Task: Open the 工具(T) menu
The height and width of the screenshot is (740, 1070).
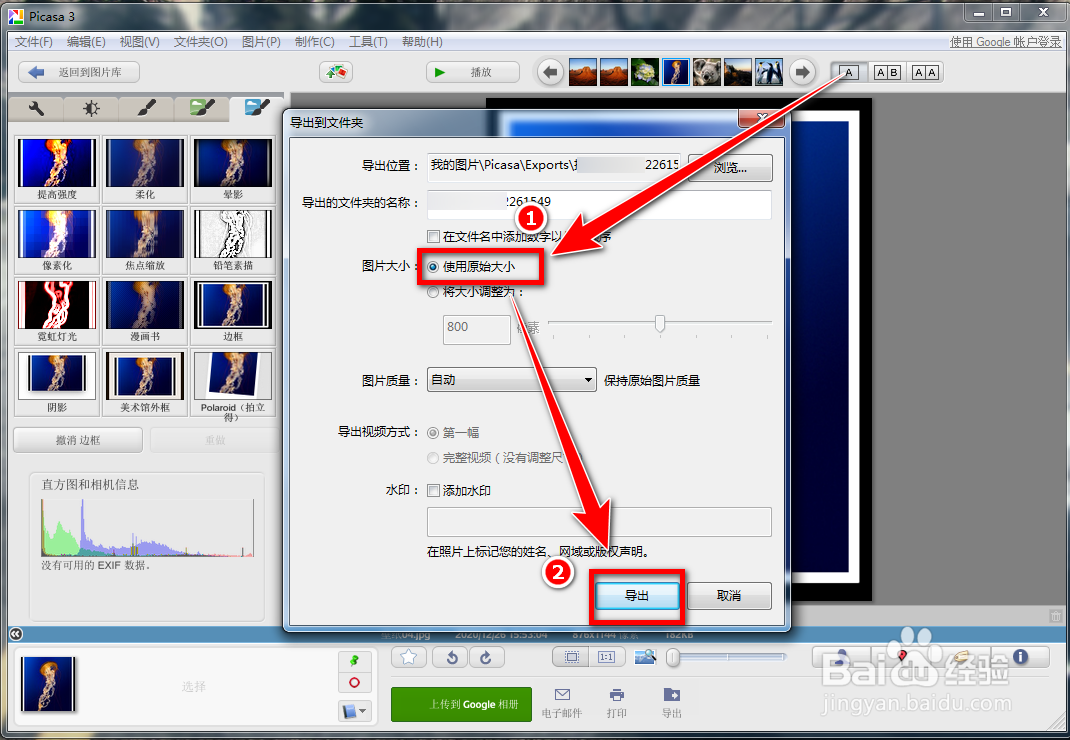Action: [x=367, y=41]
